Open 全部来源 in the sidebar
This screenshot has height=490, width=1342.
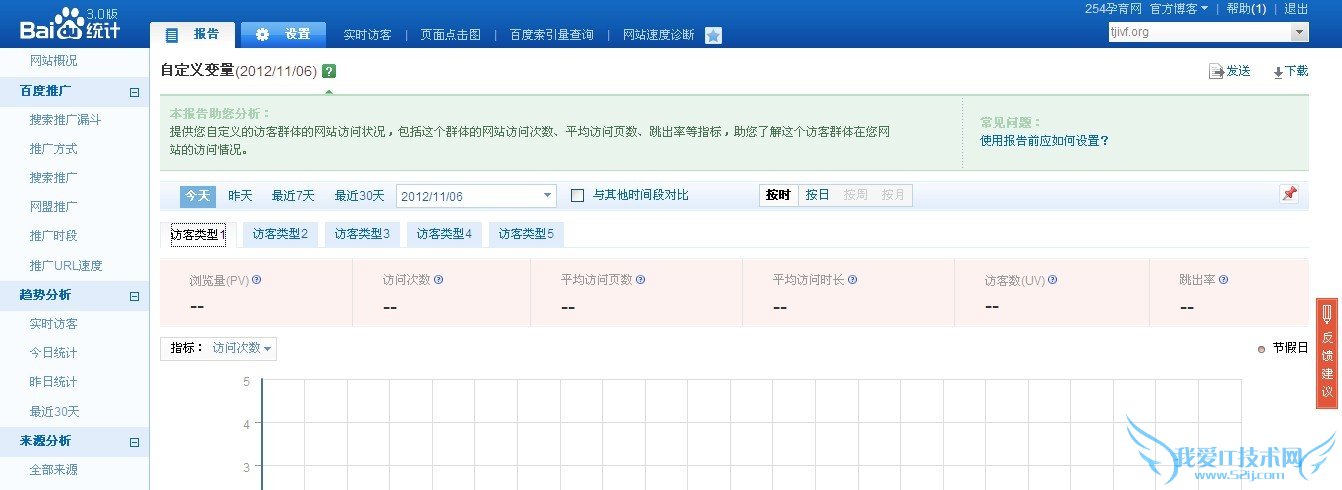pyautogui.click(x=53, y=470)
